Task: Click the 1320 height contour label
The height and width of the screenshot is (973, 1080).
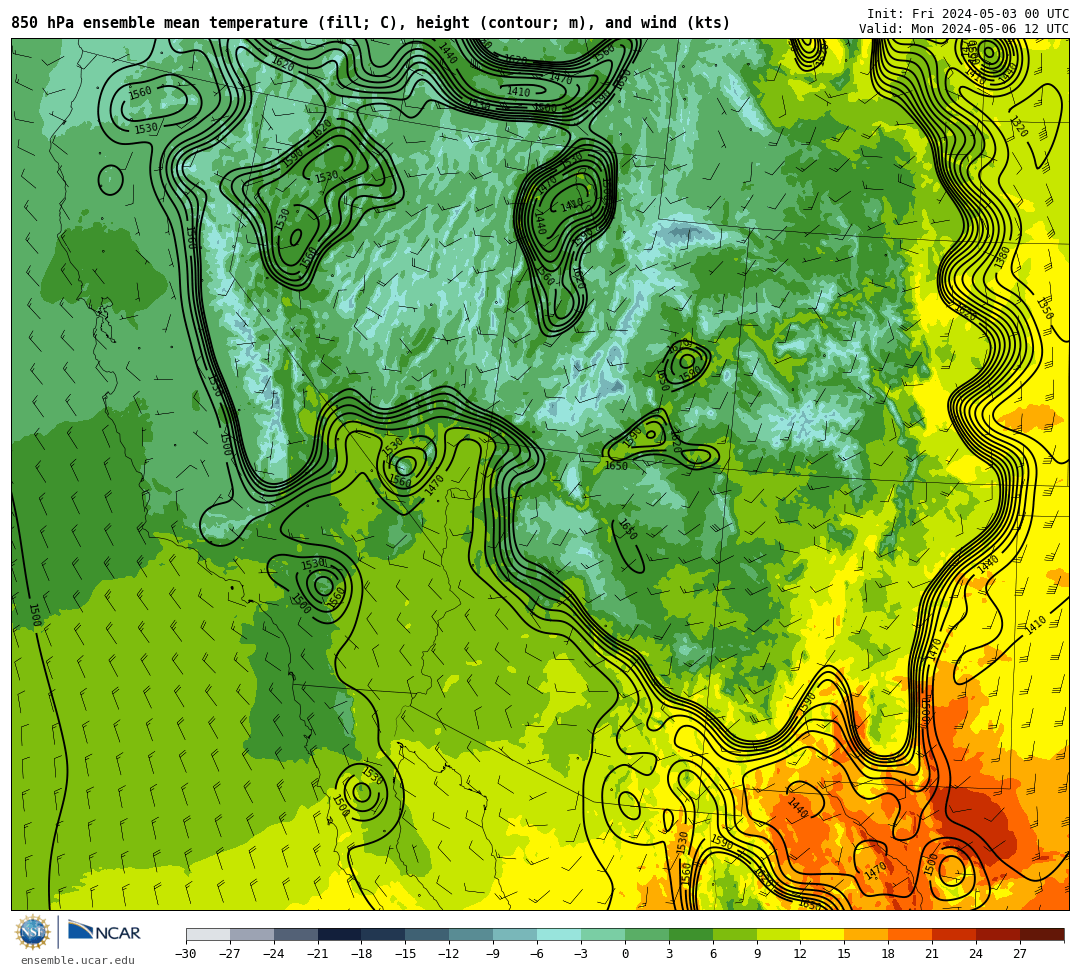Action: tap(1019, 127)
